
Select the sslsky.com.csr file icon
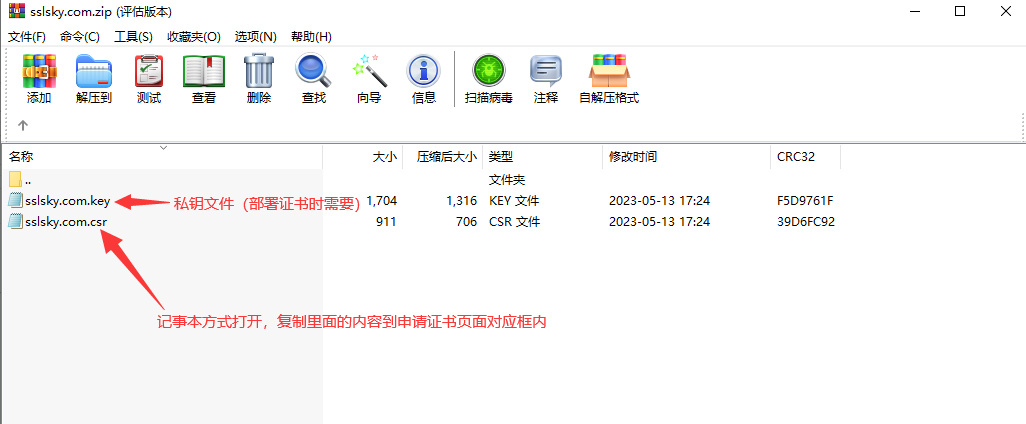pos(15,222)
